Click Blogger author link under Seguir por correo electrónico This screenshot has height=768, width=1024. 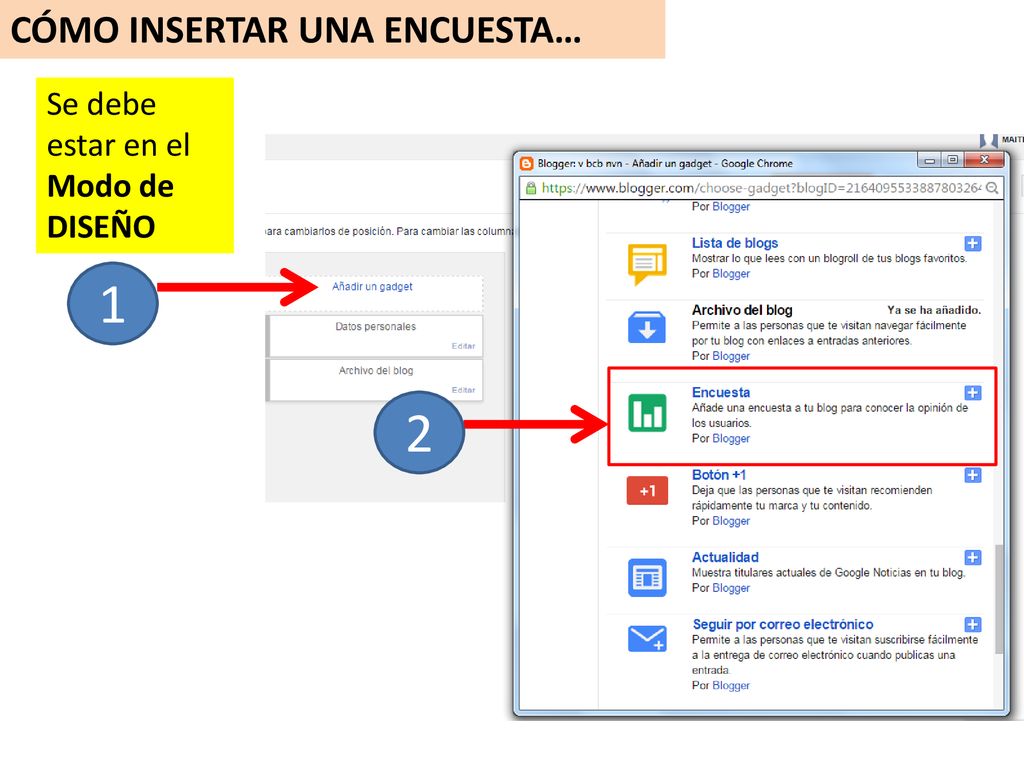[x=731, y=685]
